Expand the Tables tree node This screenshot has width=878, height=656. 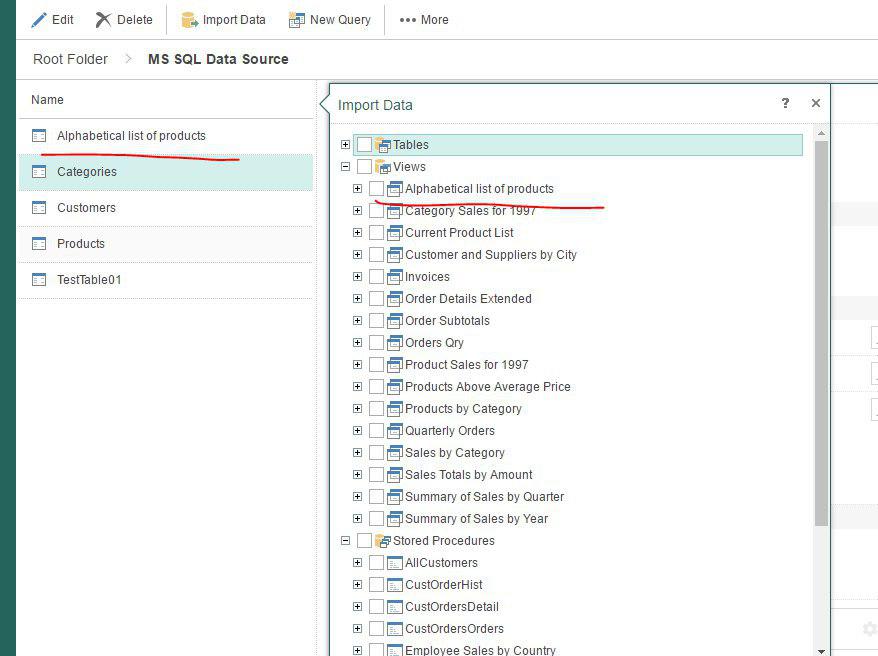[x=345, y=145]
